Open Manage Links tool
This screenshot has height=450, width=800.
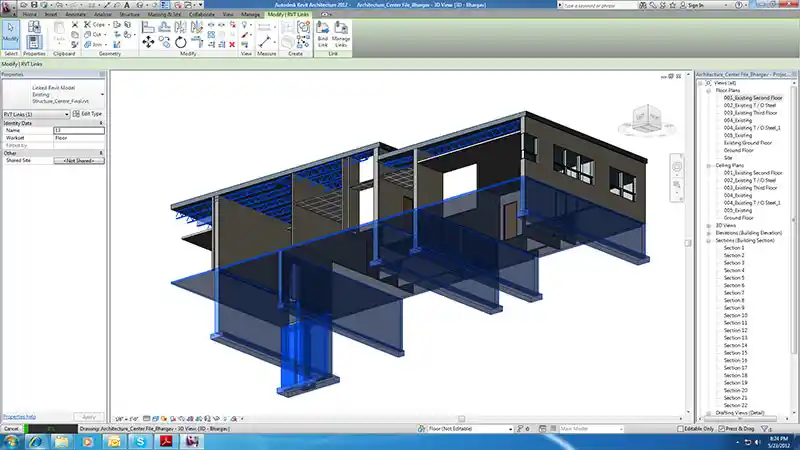tap(340, 34)
